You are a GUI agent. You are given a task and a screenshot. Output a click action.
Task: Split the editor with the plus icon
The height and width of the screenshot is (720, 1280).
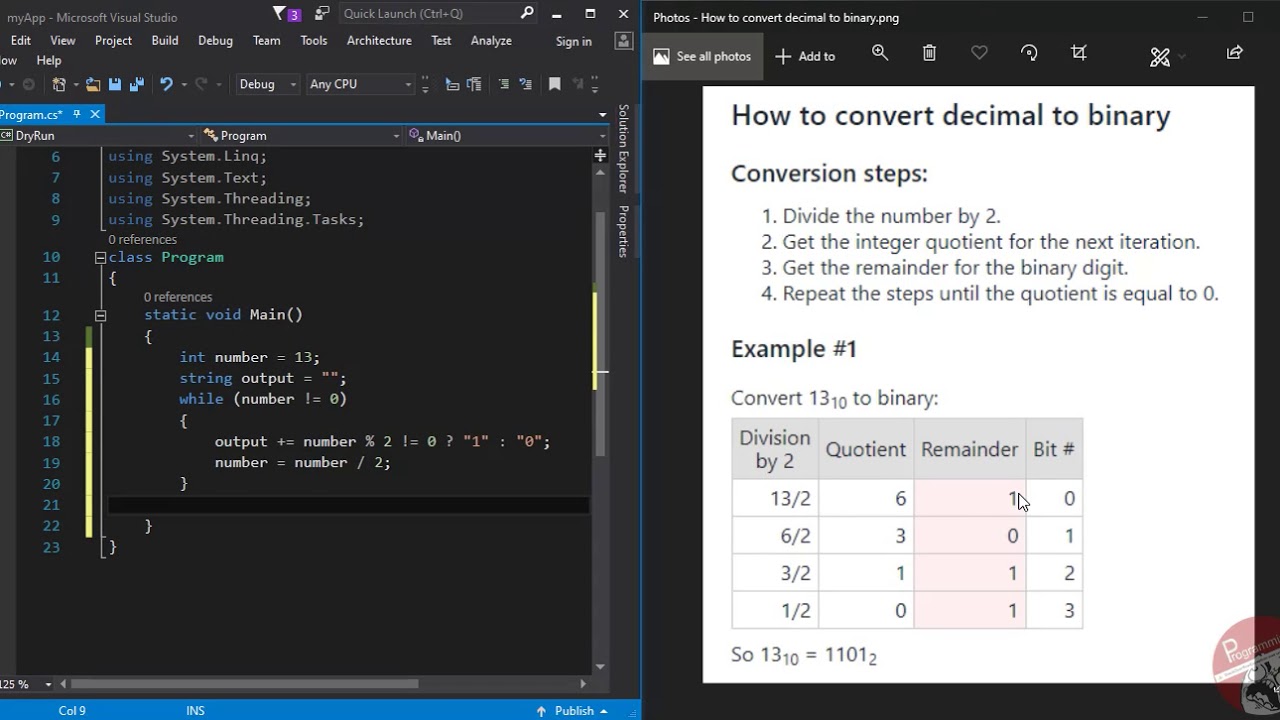pyautogui.click(x=600, y=155)
